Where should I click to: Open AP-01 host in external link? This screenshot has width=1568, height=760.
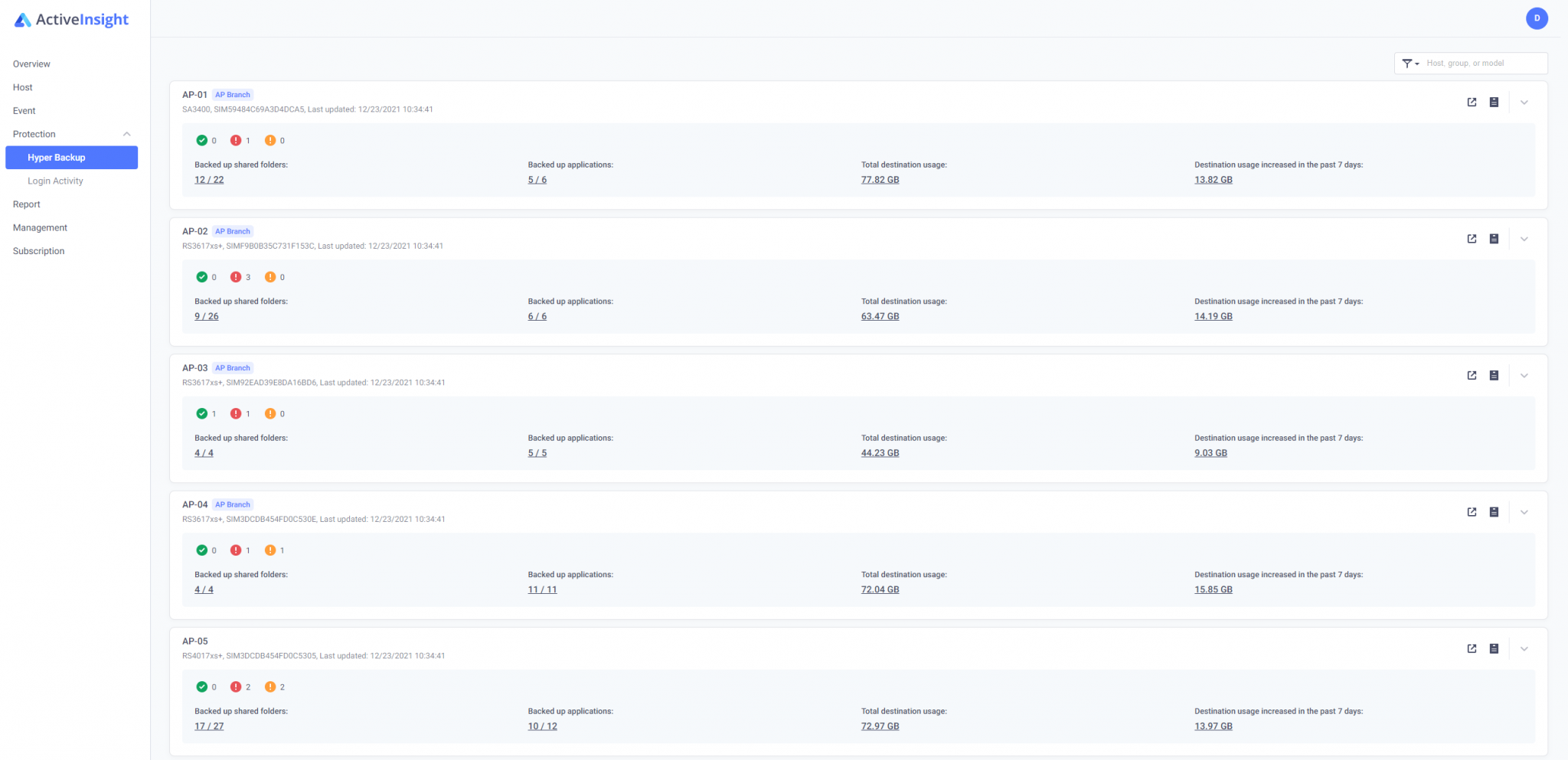pos(1472,103)
